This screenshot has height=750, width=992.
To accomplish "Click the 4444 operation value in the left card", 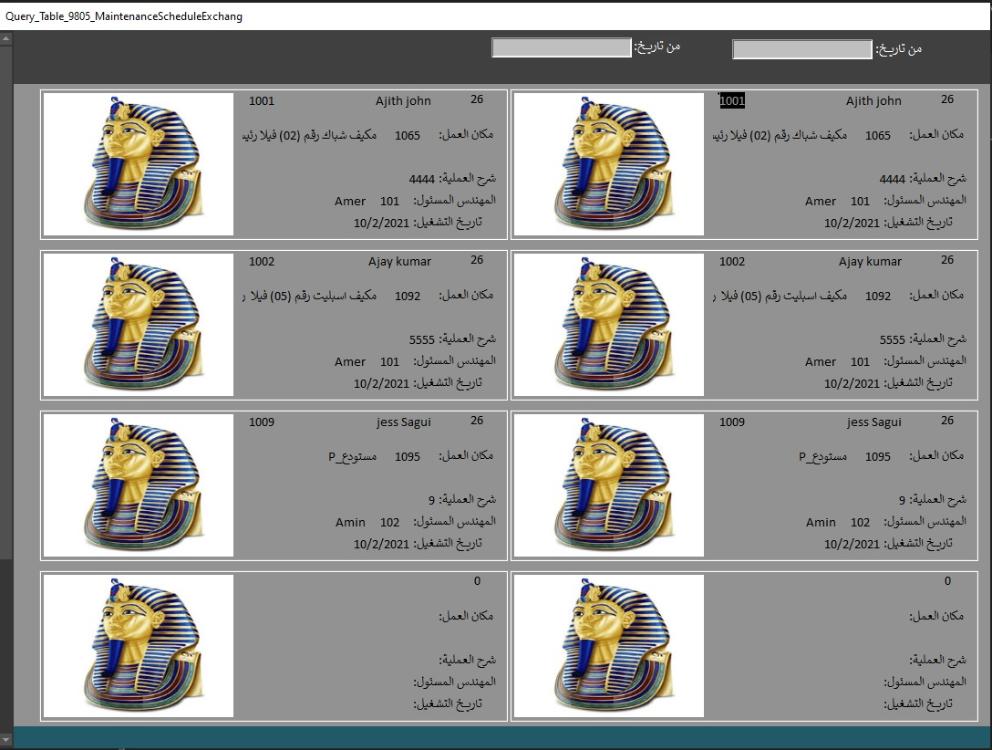I will click(421, 179).
